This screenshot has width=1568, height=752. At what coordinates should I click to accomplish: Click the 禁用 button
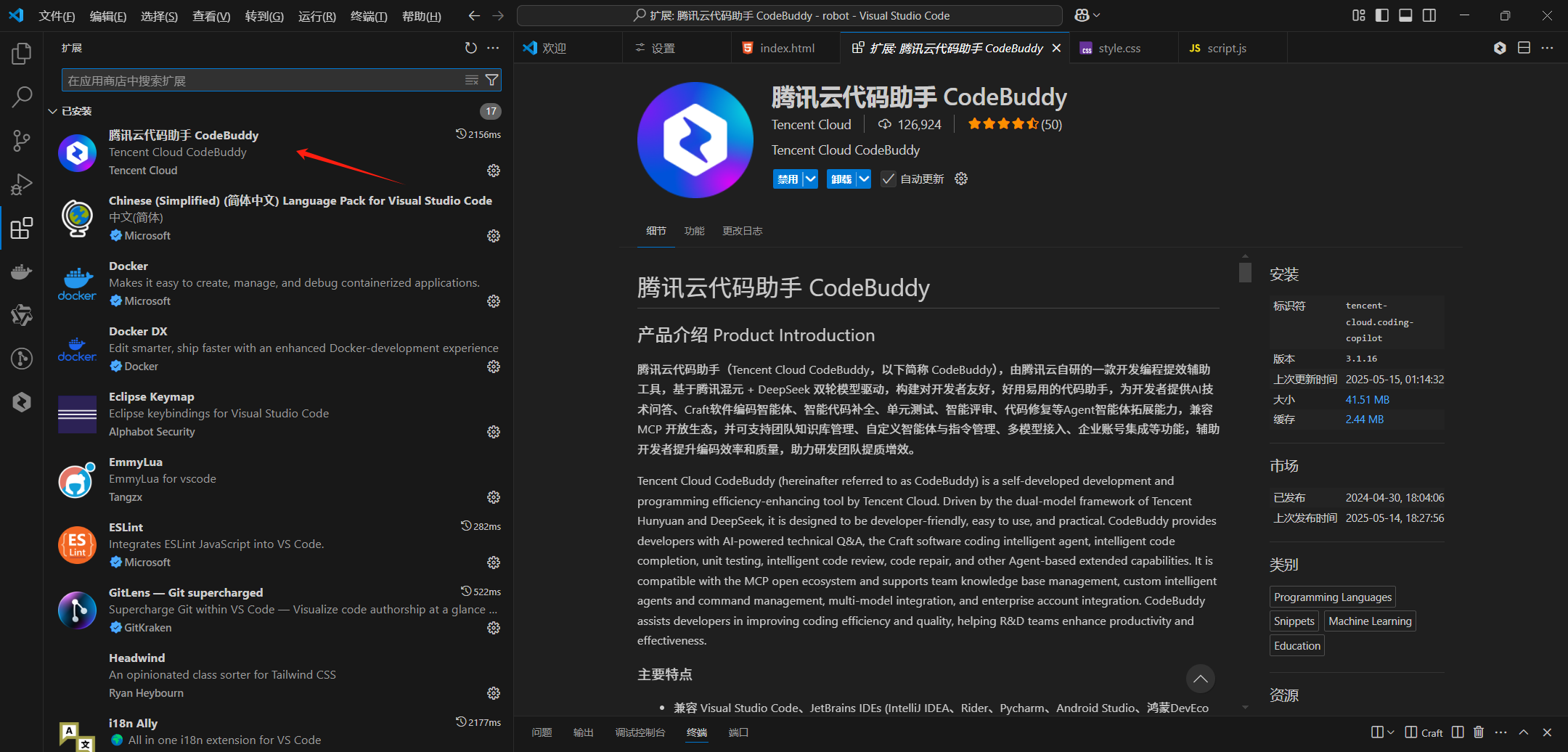point(788,179)
